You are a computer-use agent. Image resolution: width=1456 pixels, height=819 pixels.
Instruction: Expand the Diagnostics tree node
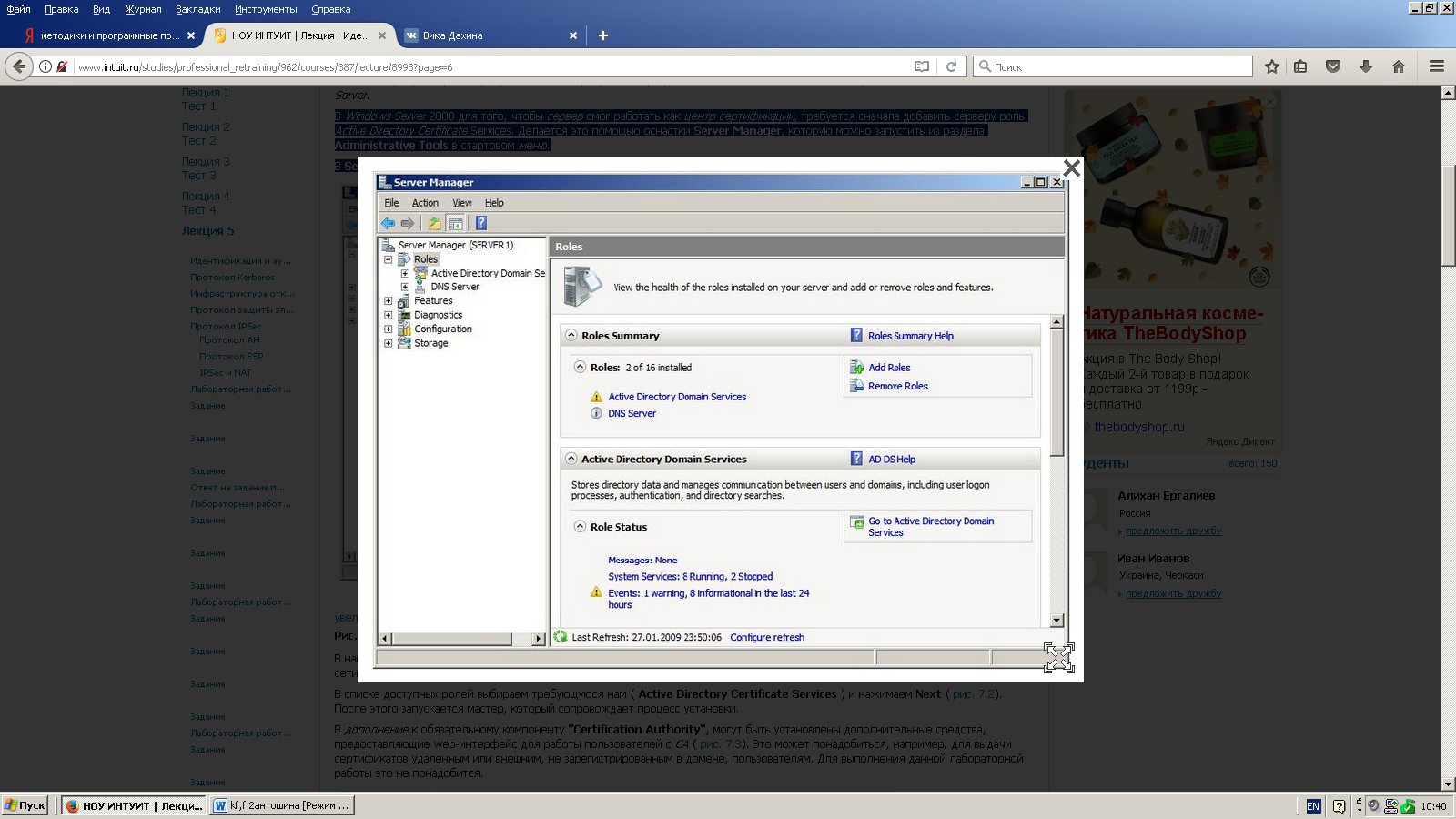(x=389, y=315)
